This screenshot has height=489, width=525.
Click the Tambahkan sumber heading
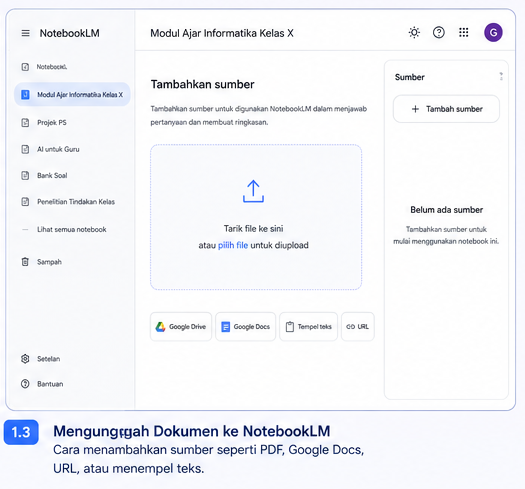point(203,84)
